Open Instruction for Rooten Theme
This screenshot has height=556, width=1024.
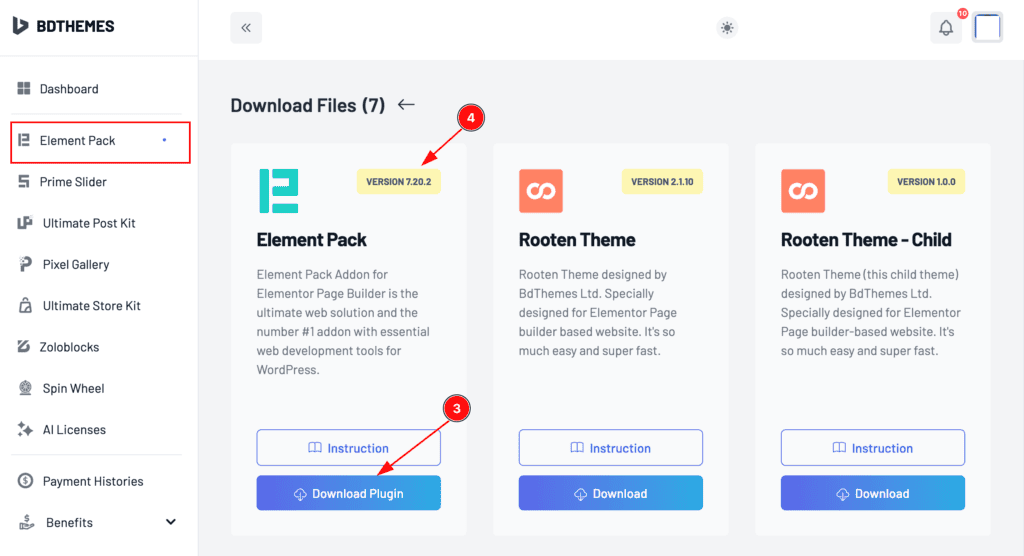coord(611,448)
